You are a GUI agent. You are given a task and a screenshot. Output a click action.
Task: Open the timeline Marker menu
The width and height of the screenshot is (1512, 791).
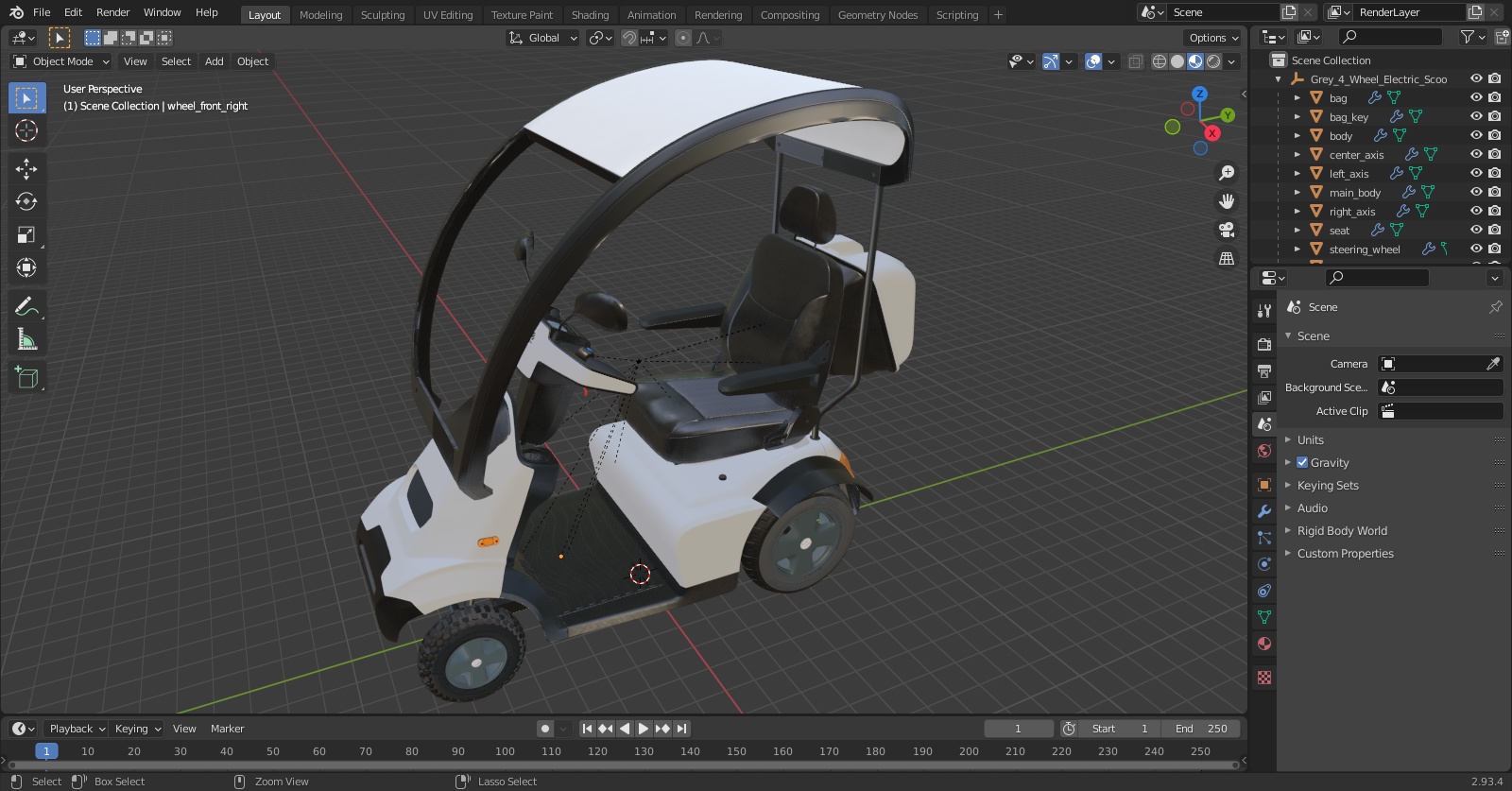[x=227, y=729]
